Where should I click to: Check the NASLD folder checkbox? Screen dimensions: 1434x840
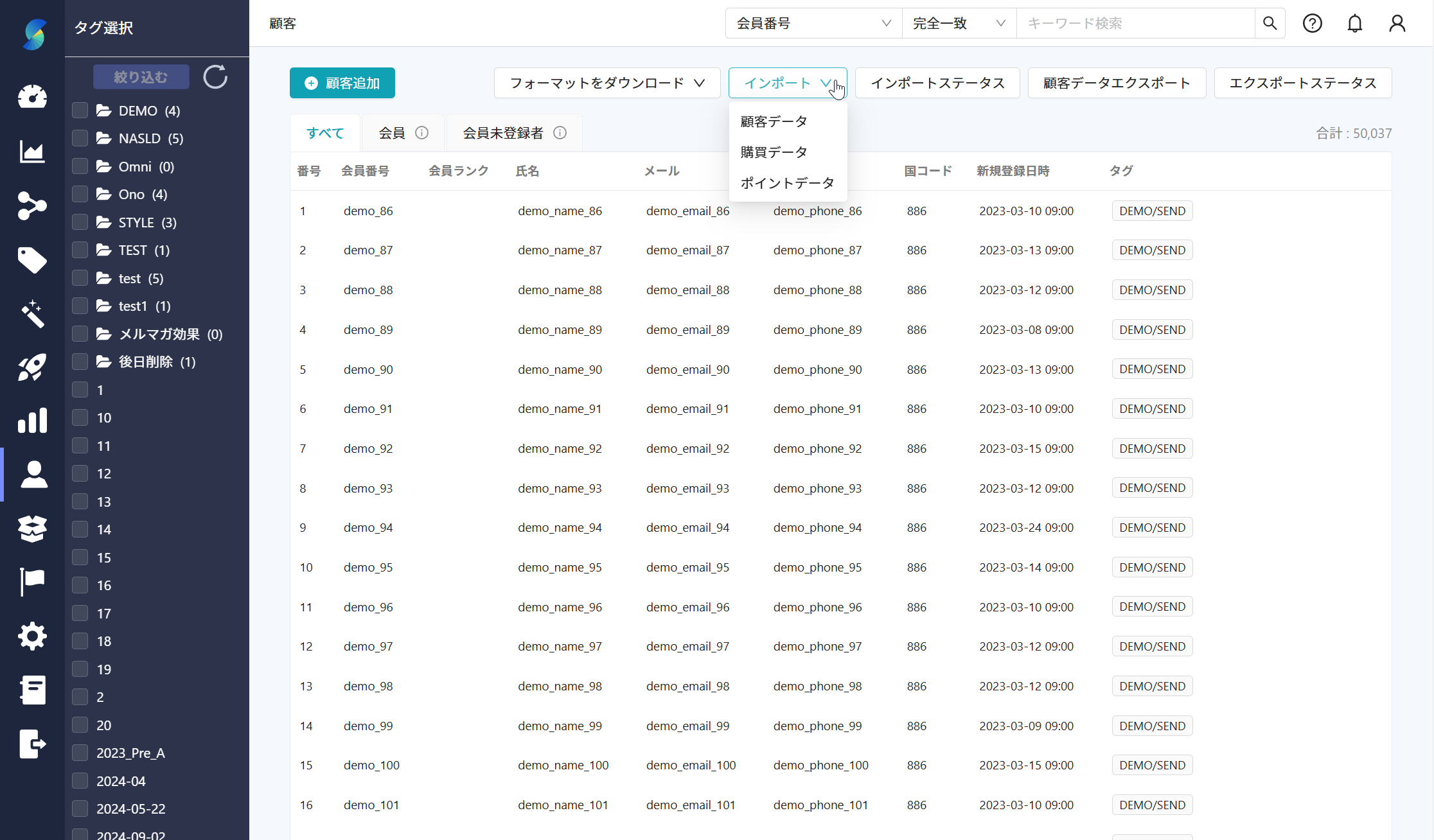[x=80, y=138]
